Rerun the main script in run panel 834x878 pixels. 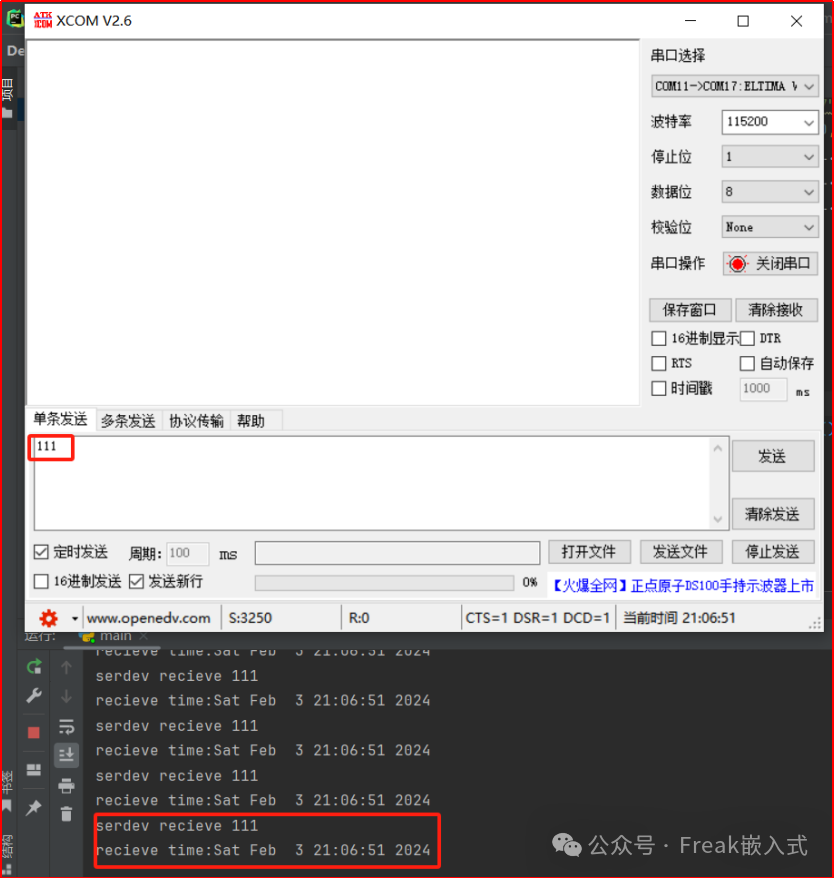coord(34,667)
